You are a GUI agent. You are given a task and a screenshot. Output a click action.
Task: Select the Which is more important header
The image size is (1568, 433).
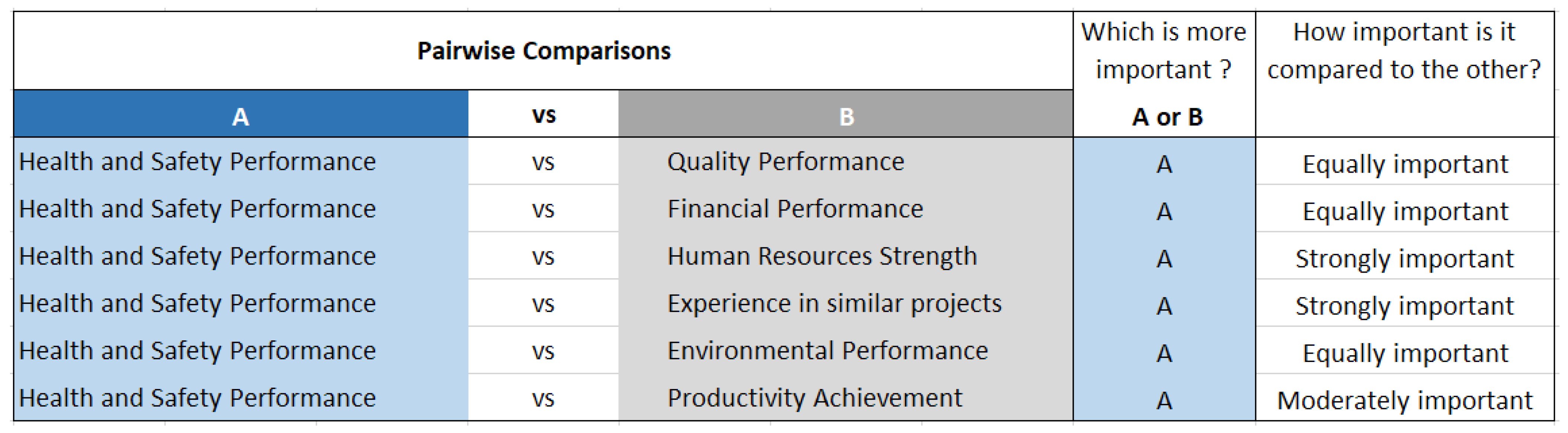point(1164,74)
